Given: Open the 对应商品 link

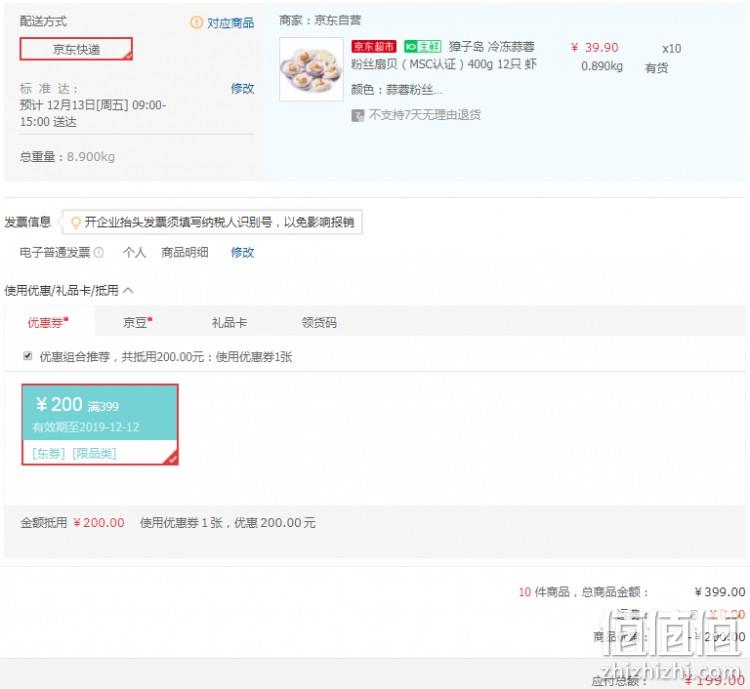Looking at the screenshot, I should 231,22.
